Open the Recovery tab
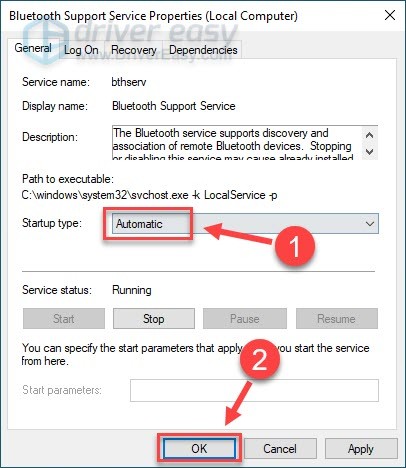406x468 pixels. tap(134, 50)
